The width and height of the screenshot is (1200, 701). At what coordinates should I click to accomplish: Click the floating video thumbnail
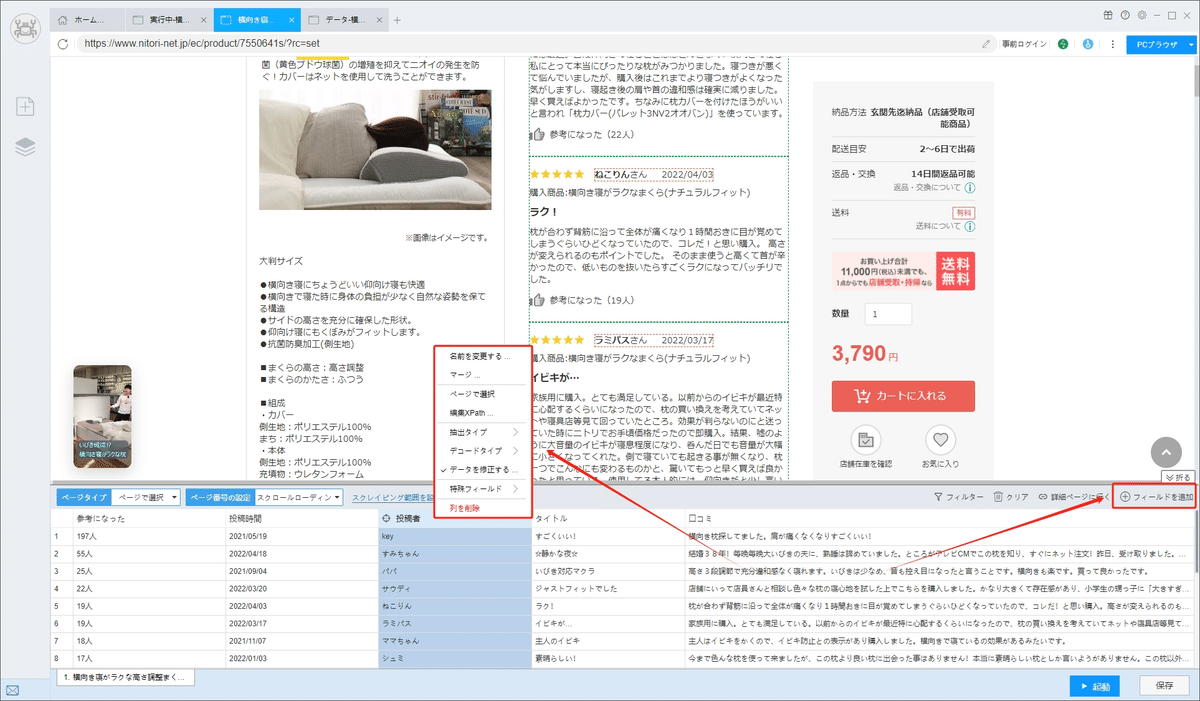point(102,415)
